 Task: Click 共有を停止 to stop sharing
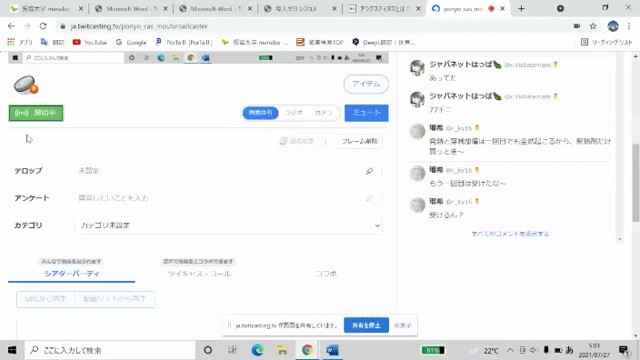tap(366, 325)
